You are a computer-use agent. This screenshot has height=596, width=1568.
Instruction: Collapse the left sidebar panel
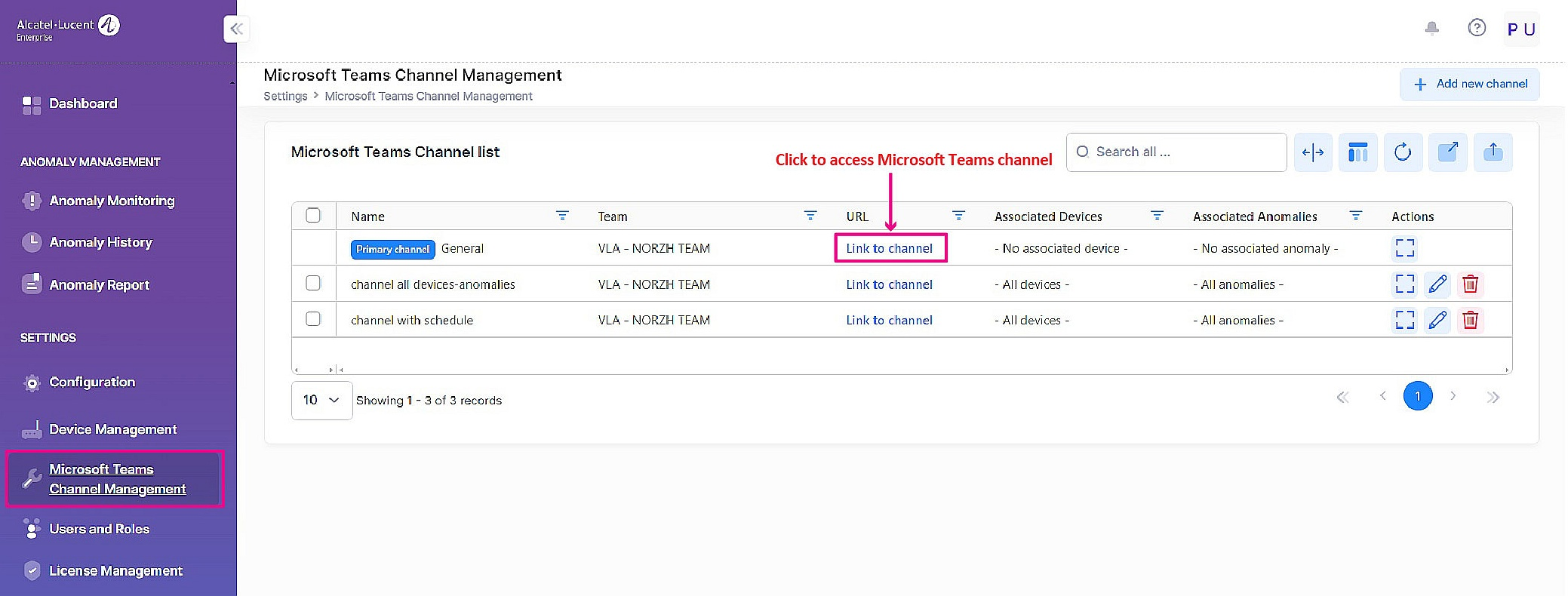236,29
